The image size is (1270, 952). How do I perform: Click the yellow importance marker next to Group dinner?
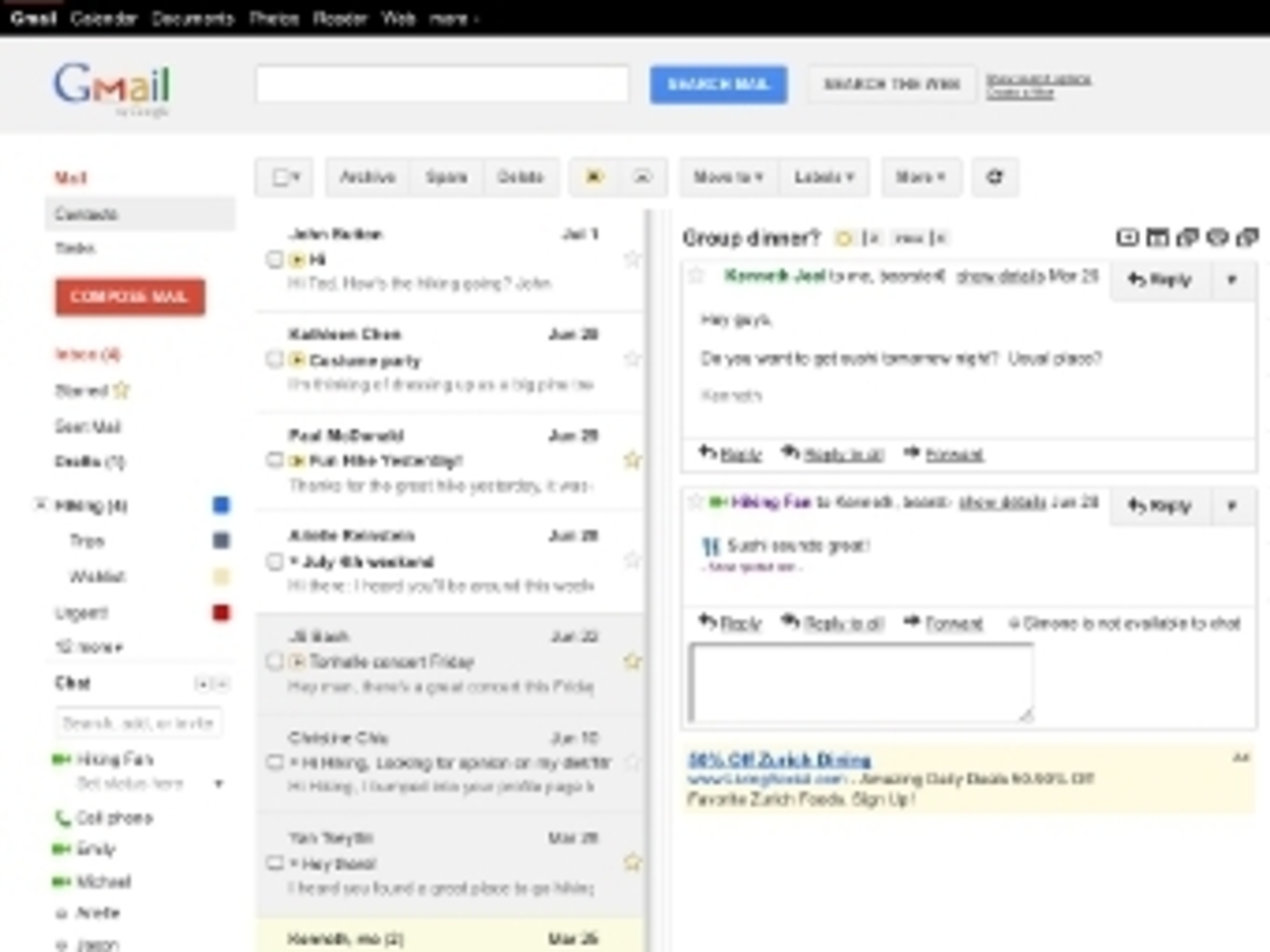(844, 238)
